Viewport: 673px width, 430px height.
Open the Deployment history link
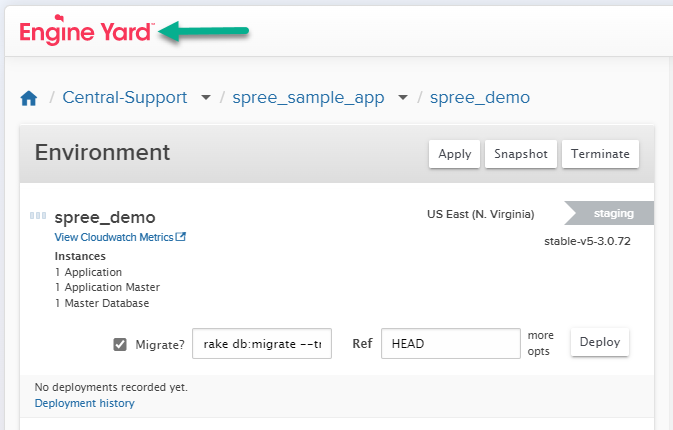coord(84,403)
